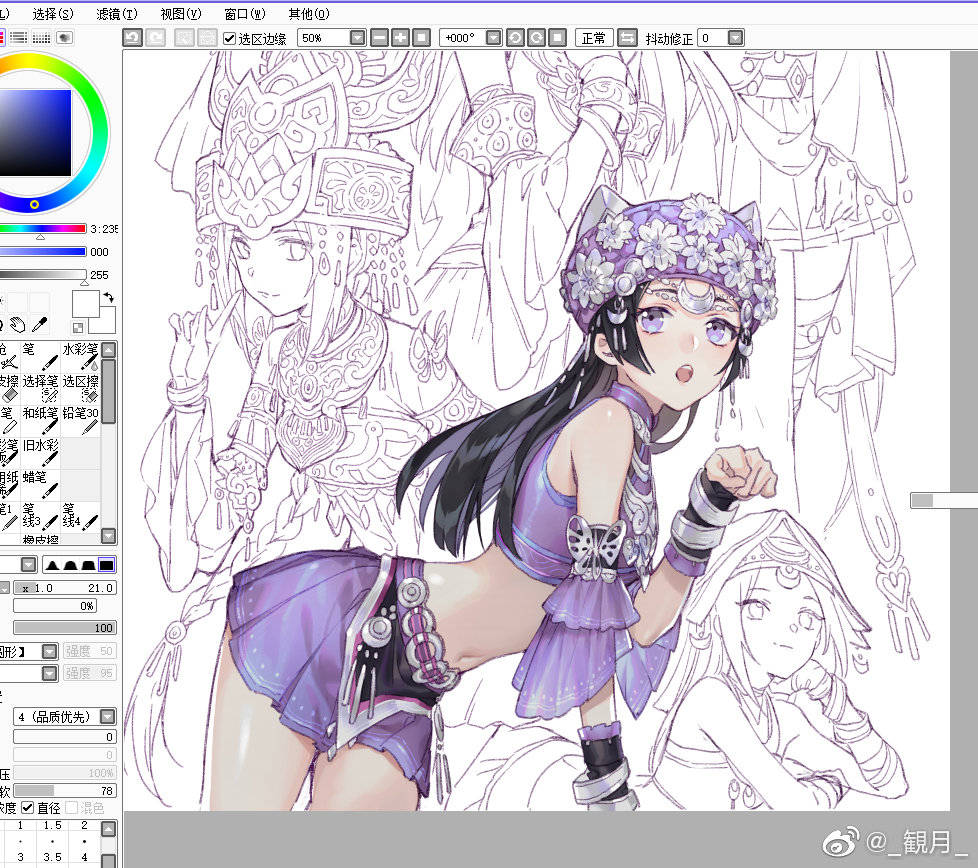Open the brush texture dropdown beside 强度 95

49,673
